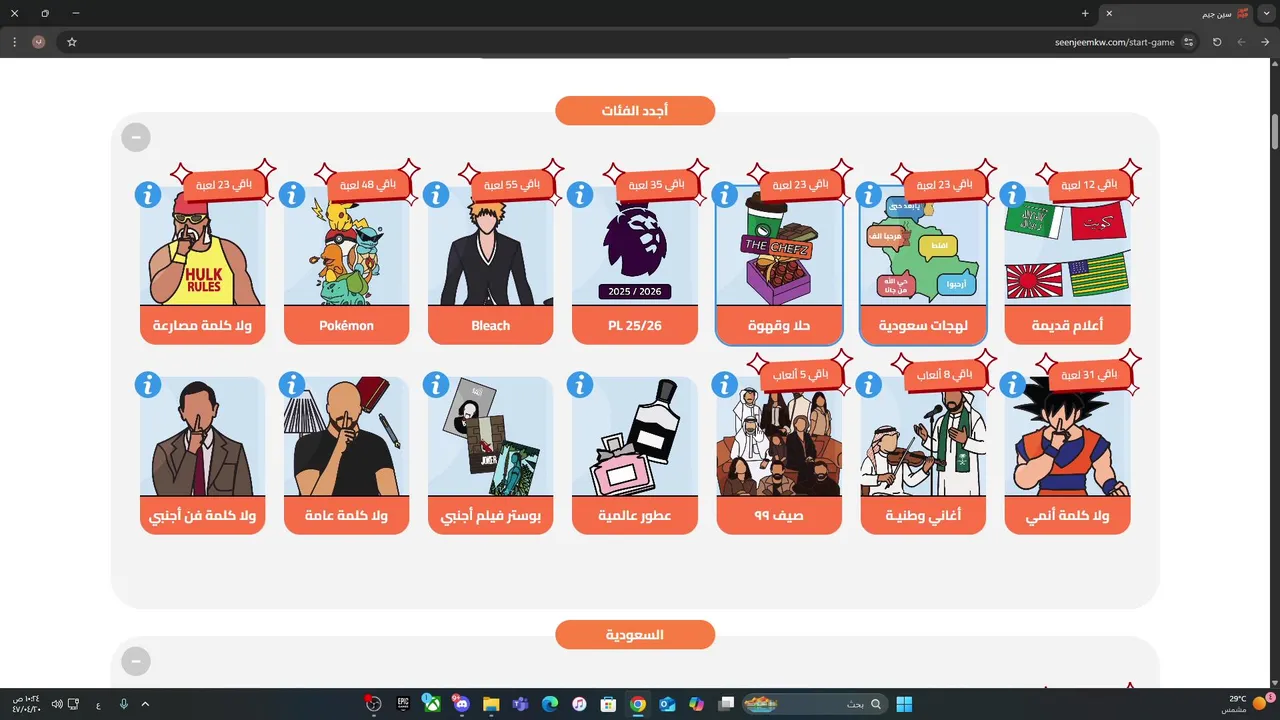Click the عطور عالمية orange label

click(635, 515)
